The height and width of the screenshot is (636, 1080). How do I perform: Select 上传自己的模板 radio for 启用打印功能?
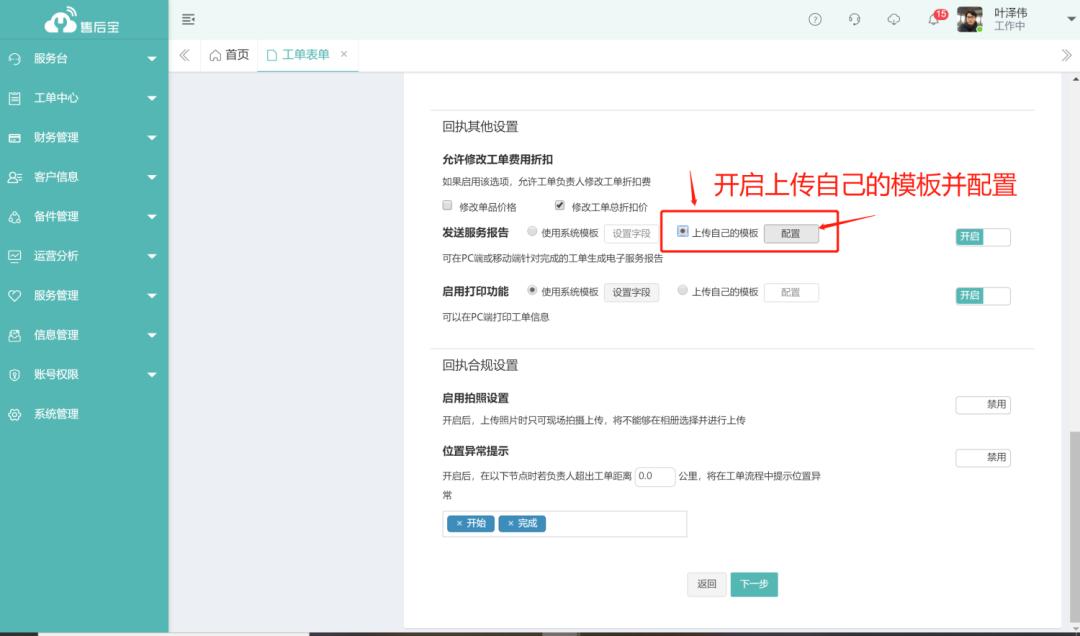[682, 291]
